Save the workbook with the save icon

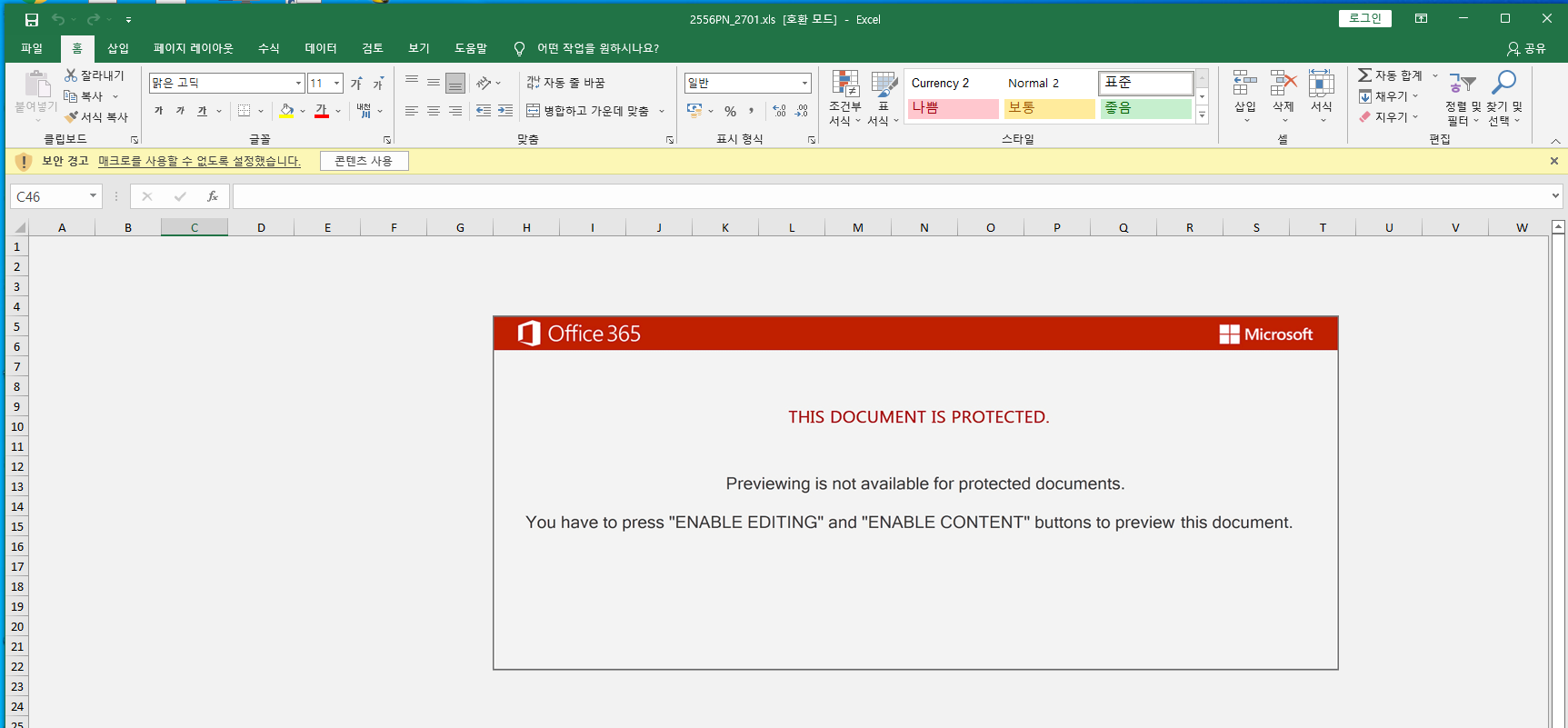click(x=32, y=19)
